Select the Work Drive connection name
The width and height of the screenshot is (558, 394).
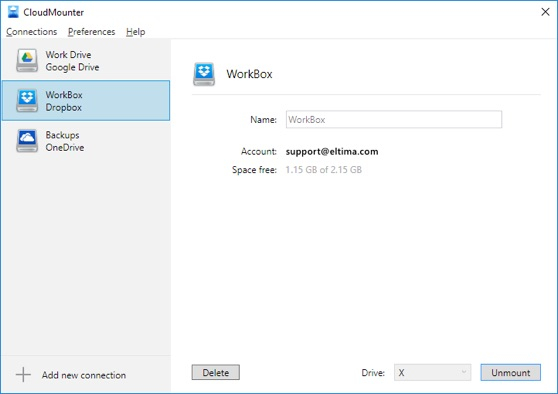click(68, 54)
